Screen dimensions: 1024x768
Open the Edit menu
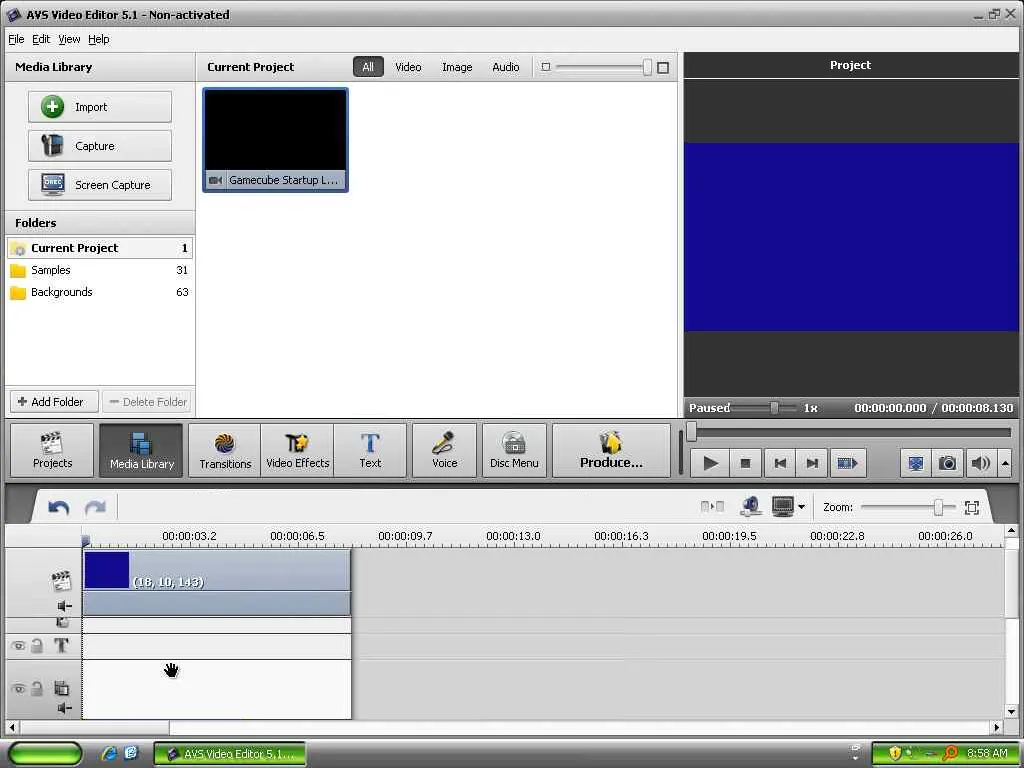pyautogui.click(x=41, y=39)
